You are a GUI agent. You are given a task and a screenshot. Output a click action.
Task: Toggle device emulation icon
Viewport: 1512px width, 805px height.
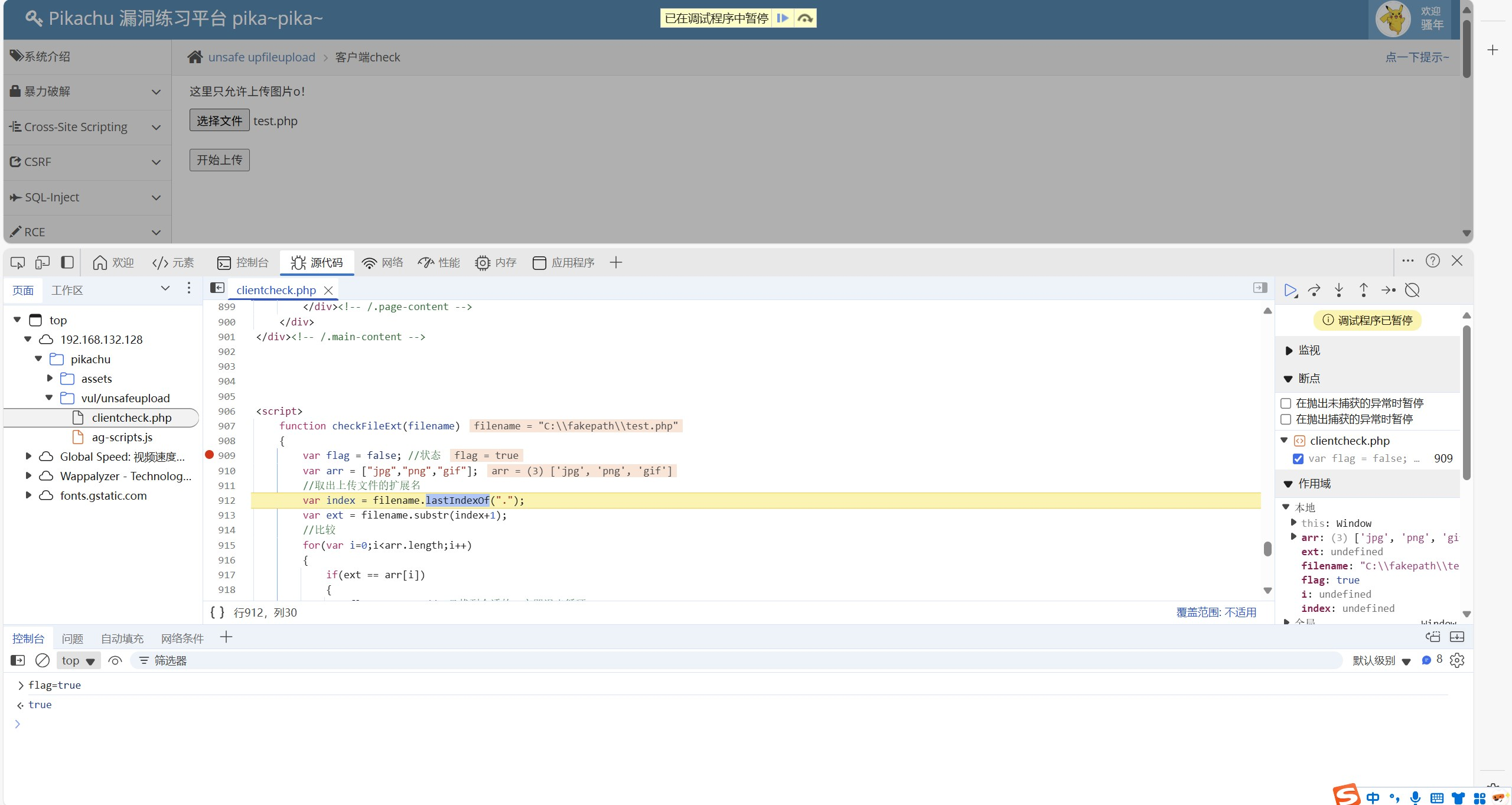(43, 262)
